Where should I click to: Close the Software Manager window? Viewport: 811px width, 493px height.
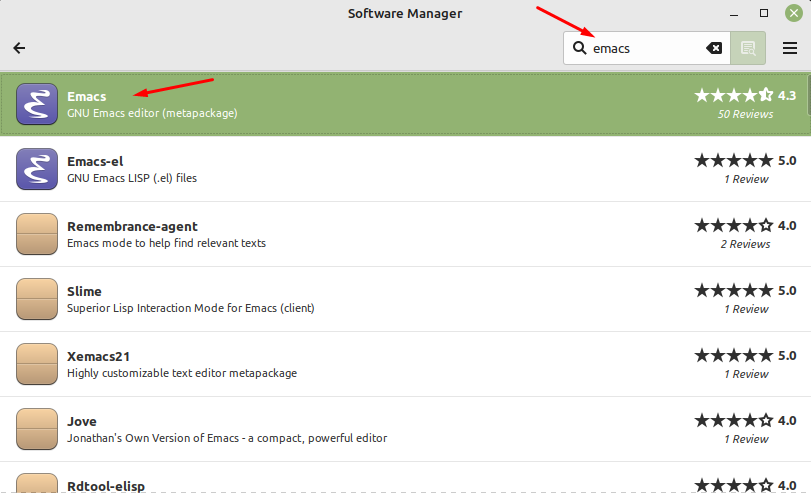(x=793, y=13)
